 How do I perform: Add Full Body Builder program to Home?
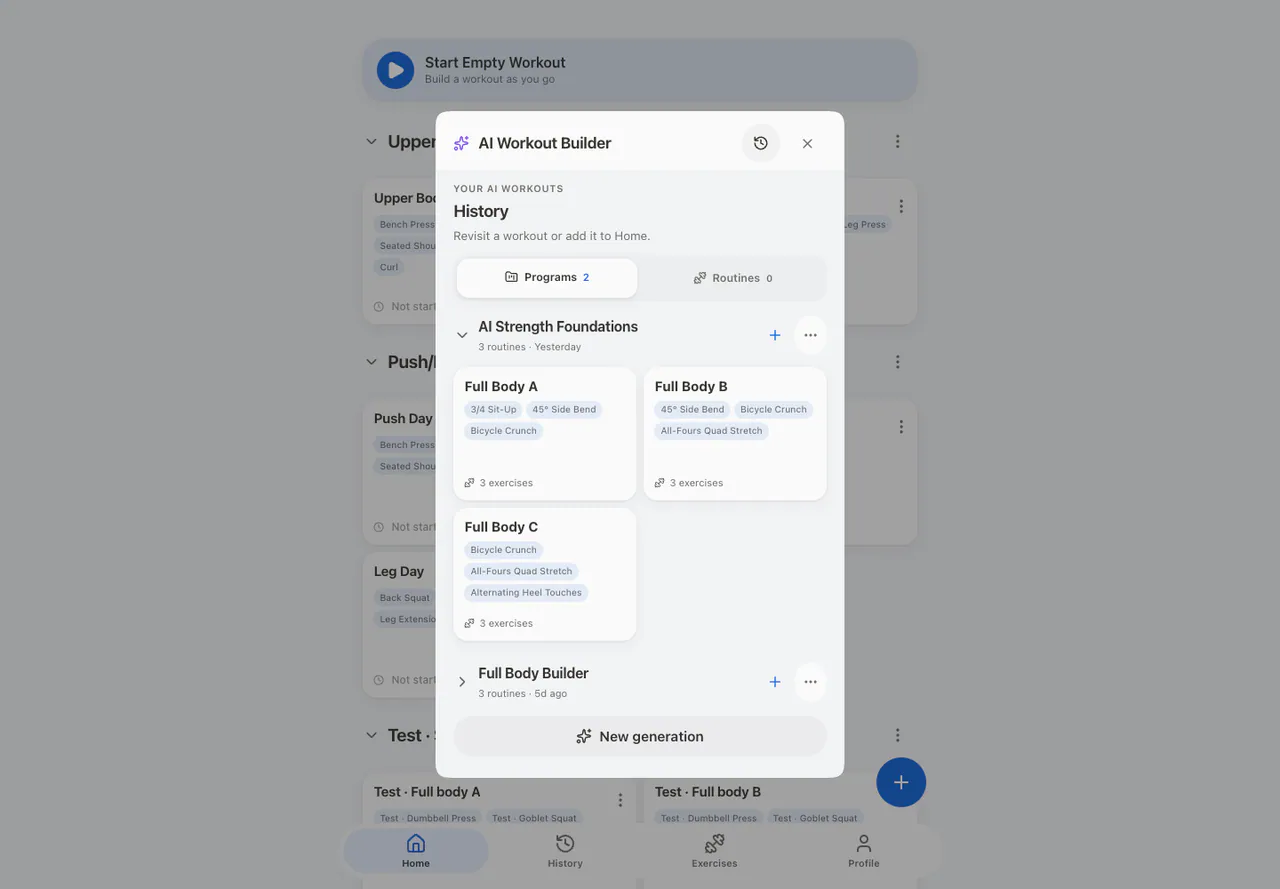(774, 682)
